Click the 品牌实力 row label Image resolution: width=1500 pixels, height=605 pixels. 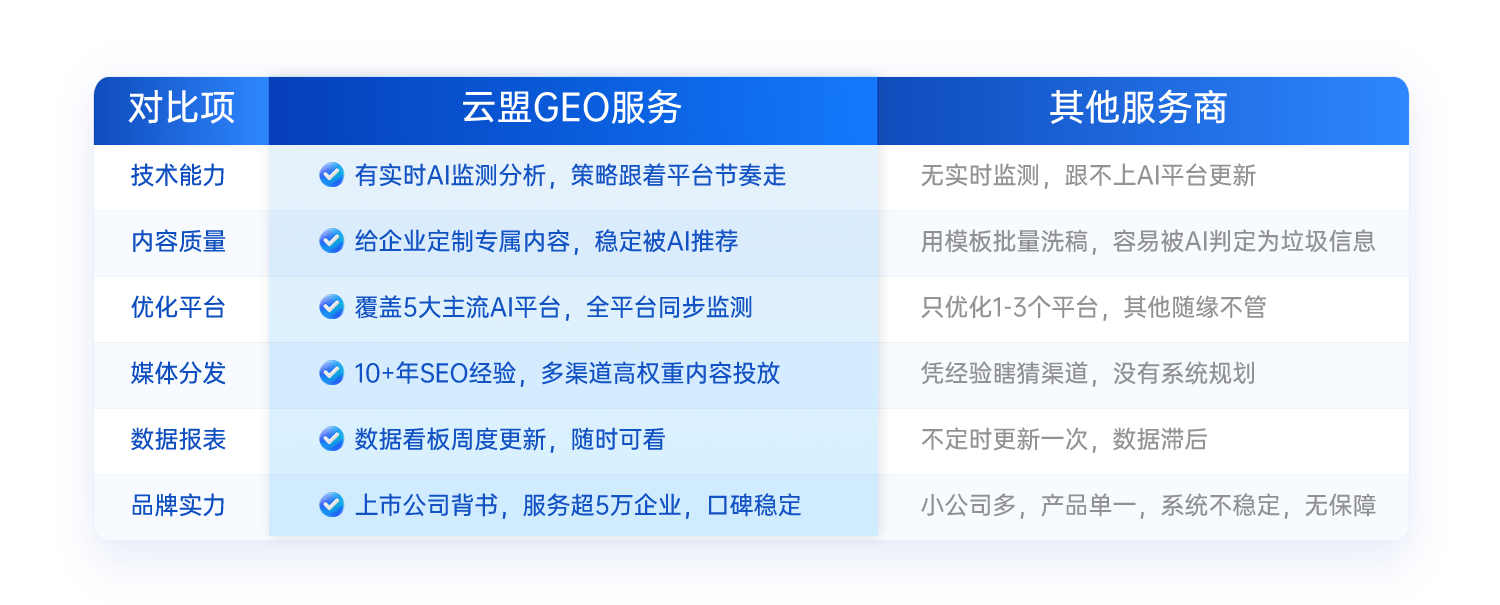tap(178, 505)
